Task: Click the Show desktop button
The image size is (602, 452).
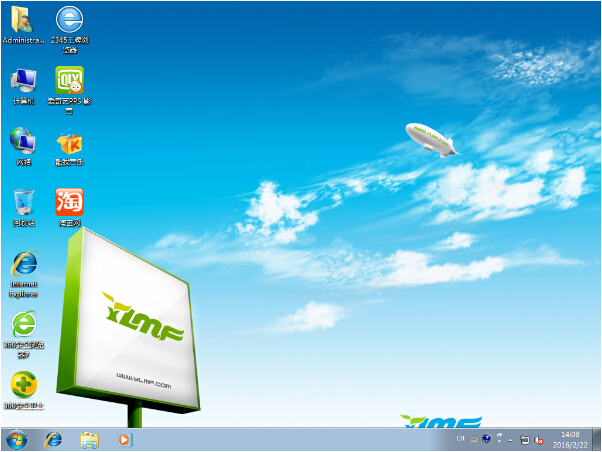Action: tap(597, 439)
